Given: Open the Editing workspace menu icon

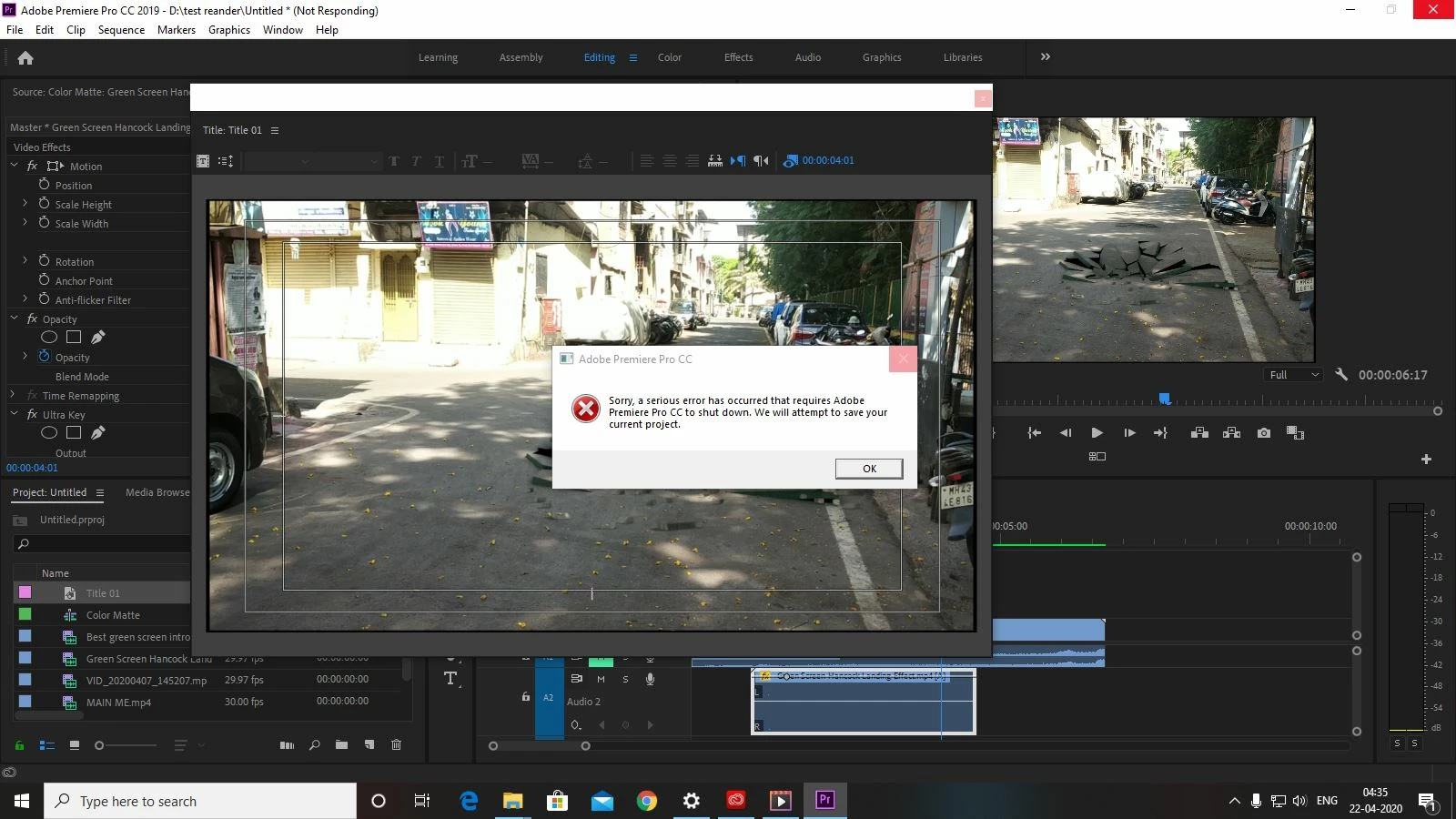Looking at the screenshot, I should (633, 57).
